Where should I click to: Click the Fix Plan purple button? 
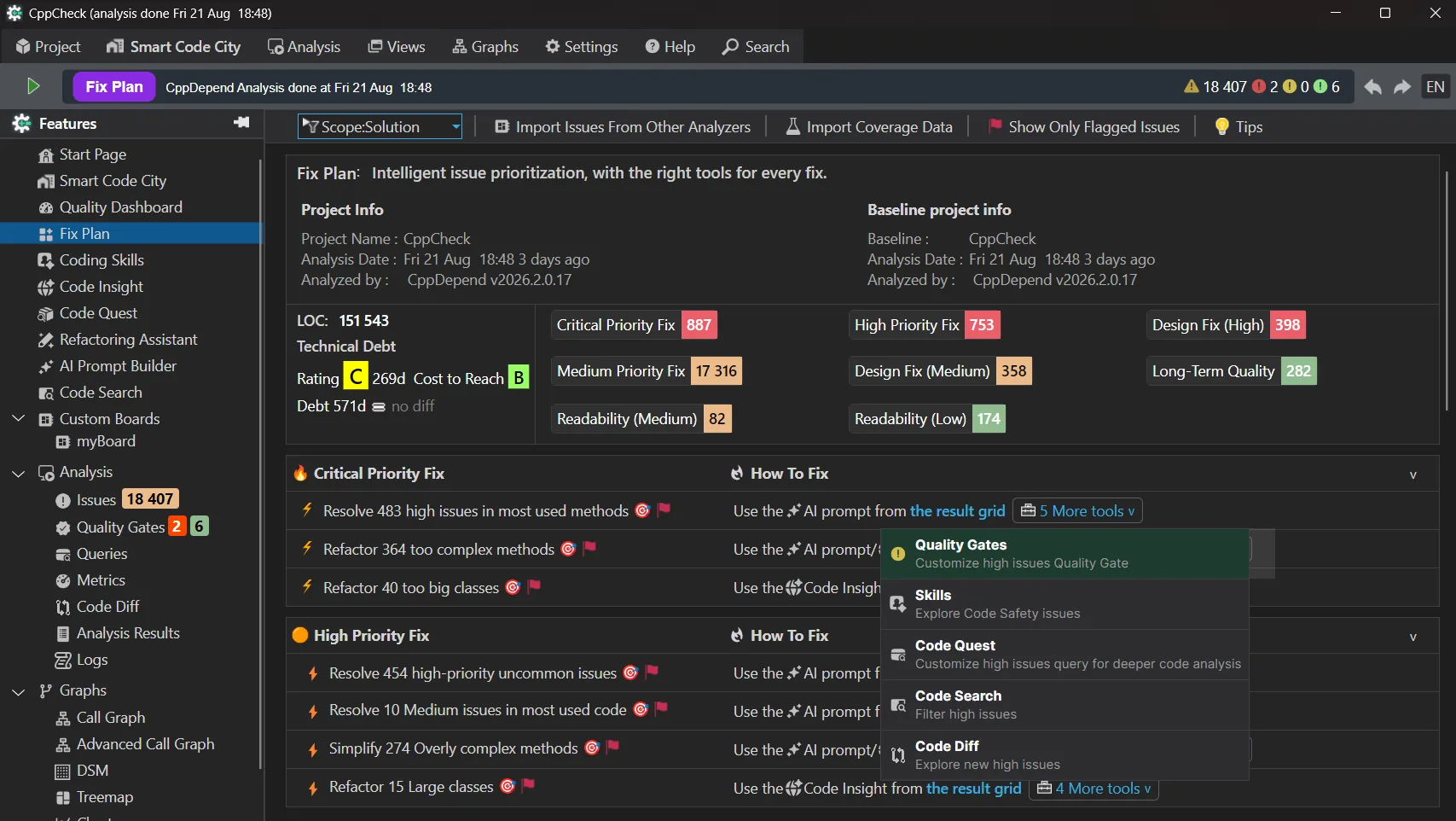pos(114,86)
